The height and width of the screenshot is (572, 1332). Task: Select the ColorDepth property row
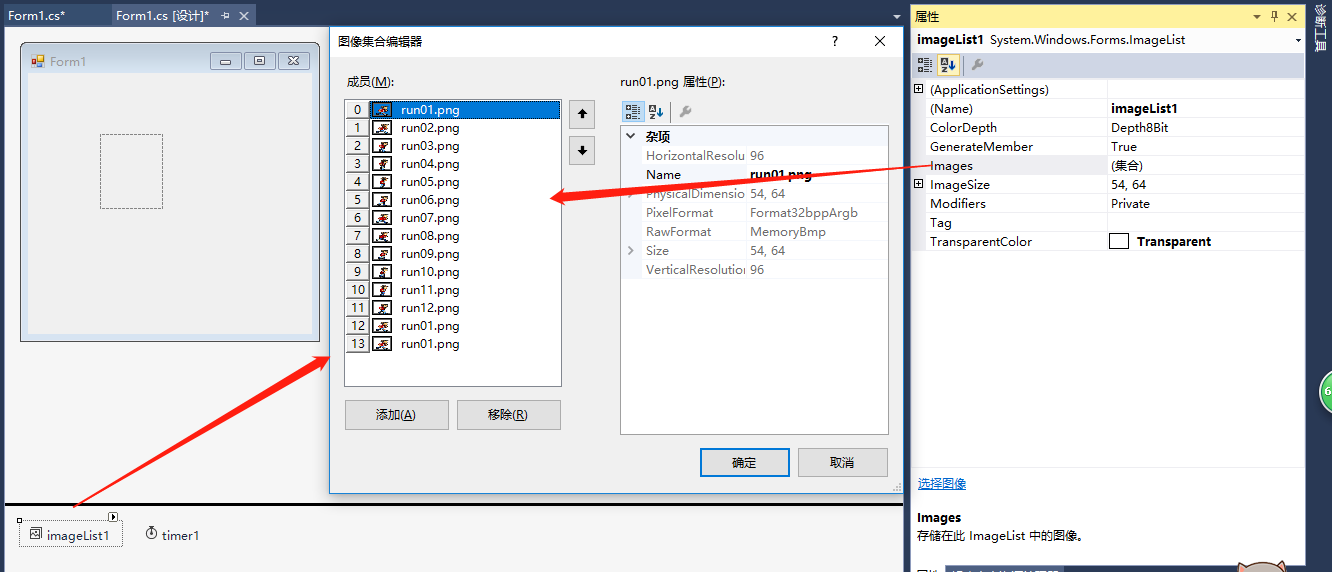point(1108,127)
